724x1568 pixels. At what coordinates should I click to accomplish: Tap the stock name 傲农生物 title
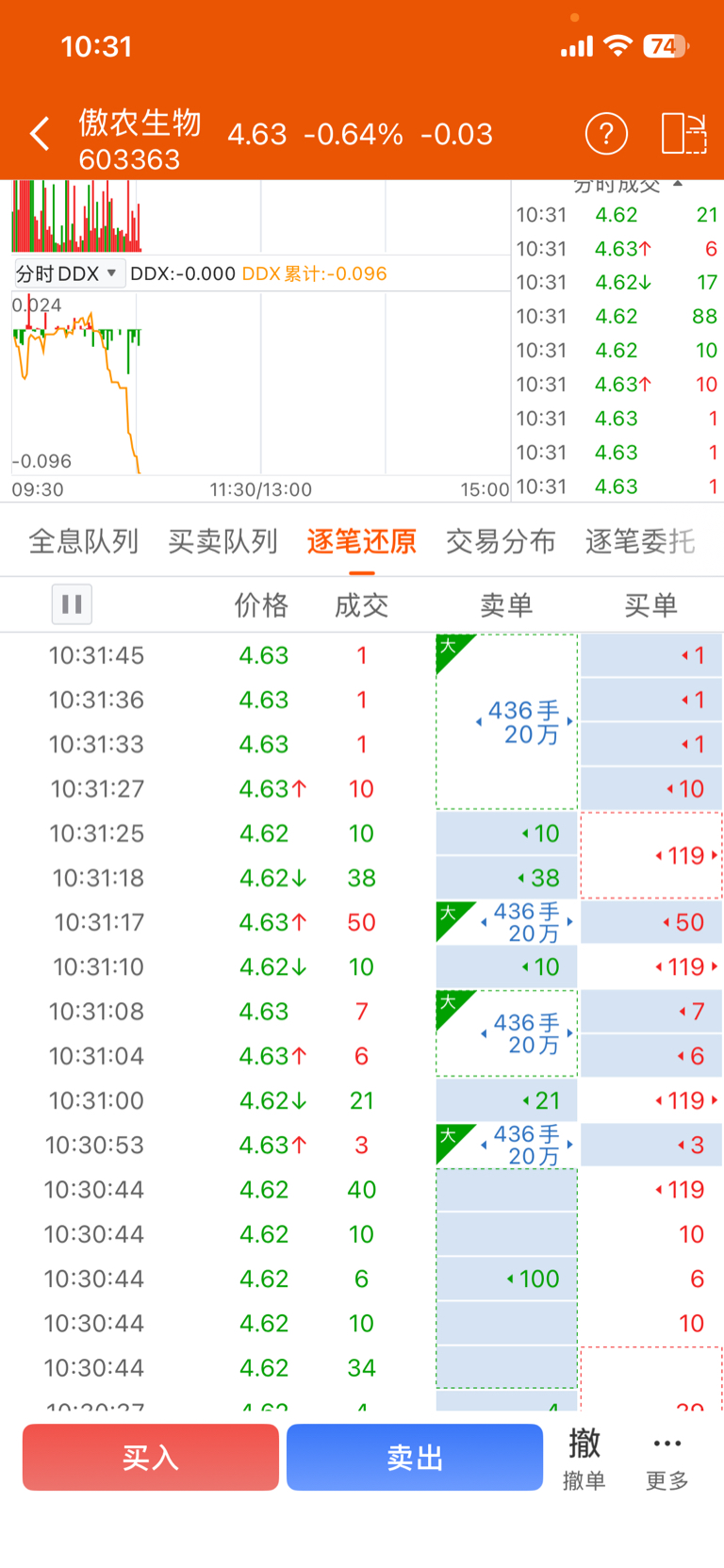[x=140, y=122]
